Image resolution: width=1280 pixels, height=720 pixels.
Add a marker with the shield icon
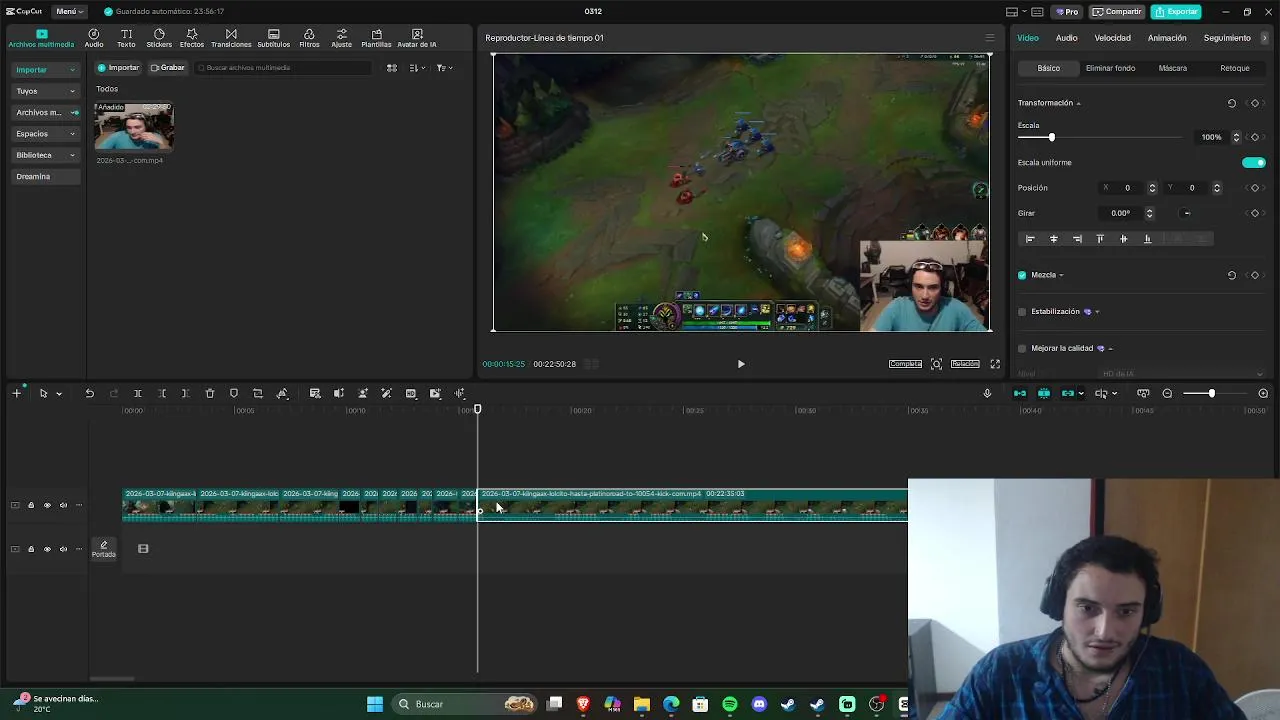234,393
